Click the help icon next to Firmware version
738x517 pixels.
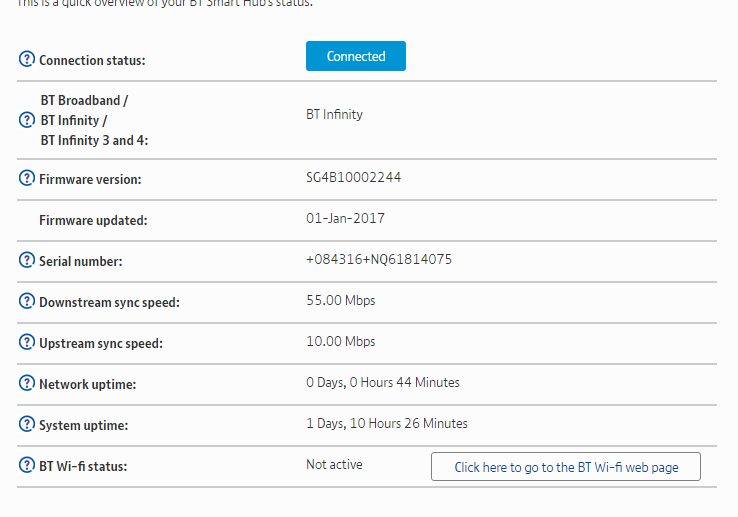27,178
